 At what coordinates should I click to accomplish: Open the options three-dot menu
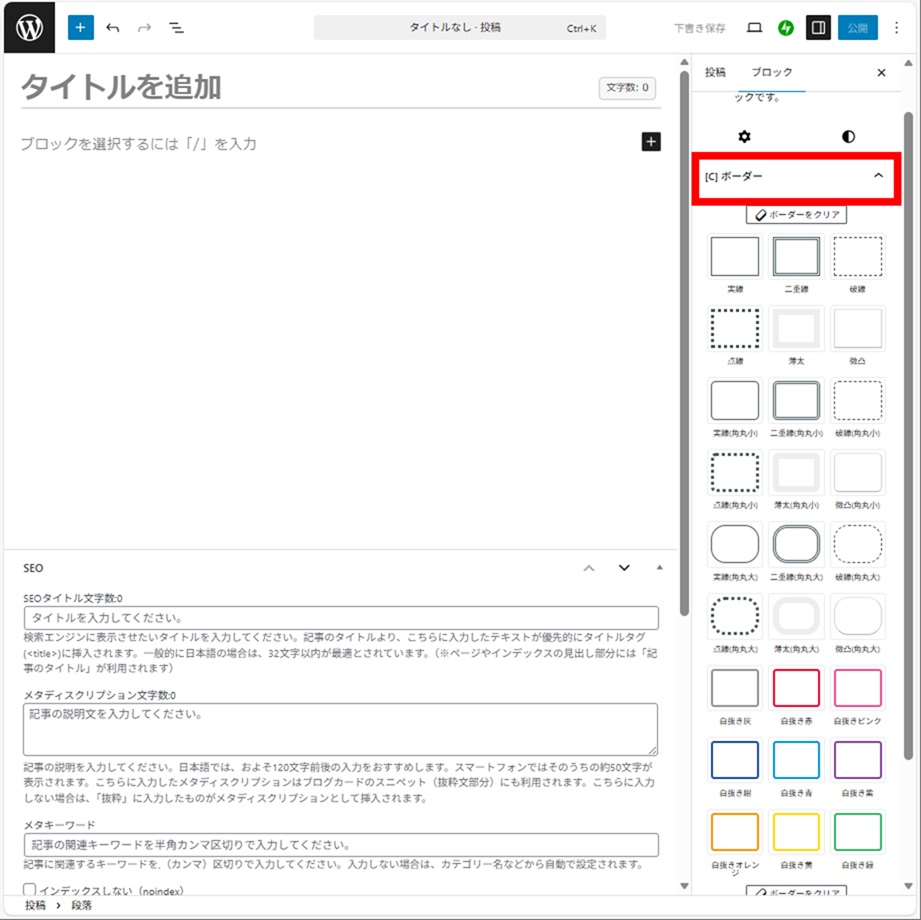click(x=896, y=28)
